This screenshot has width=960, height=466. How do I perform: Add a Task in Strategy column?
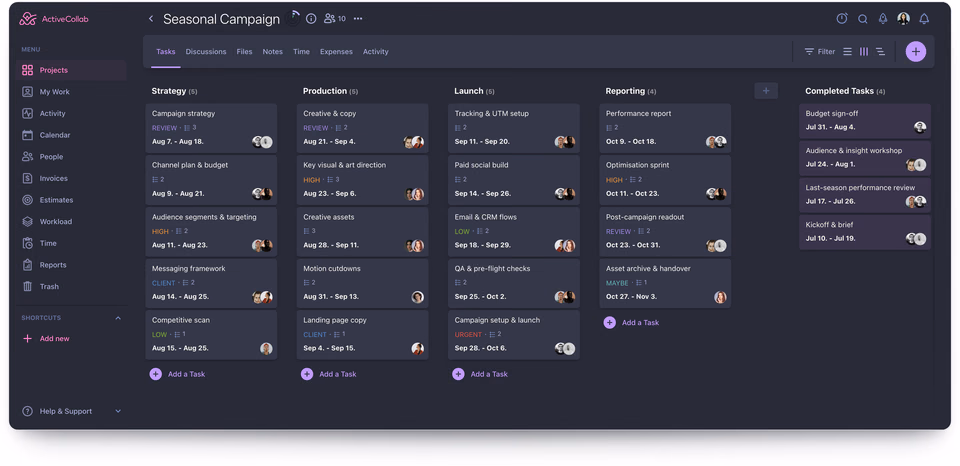pyautogui.click(x=178, y=374)
